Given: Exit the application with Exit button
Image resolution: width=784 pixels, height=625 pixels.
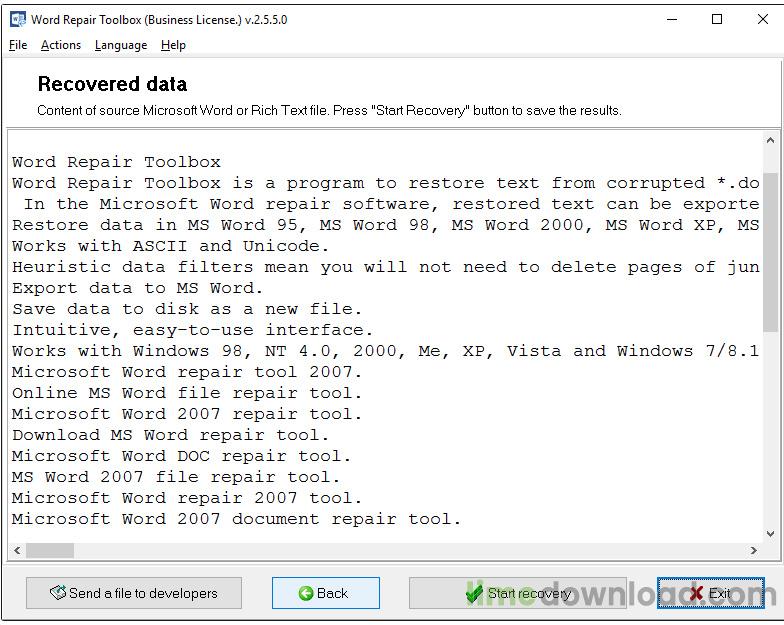Looking at the screenshot, I should tap(710, 593).
